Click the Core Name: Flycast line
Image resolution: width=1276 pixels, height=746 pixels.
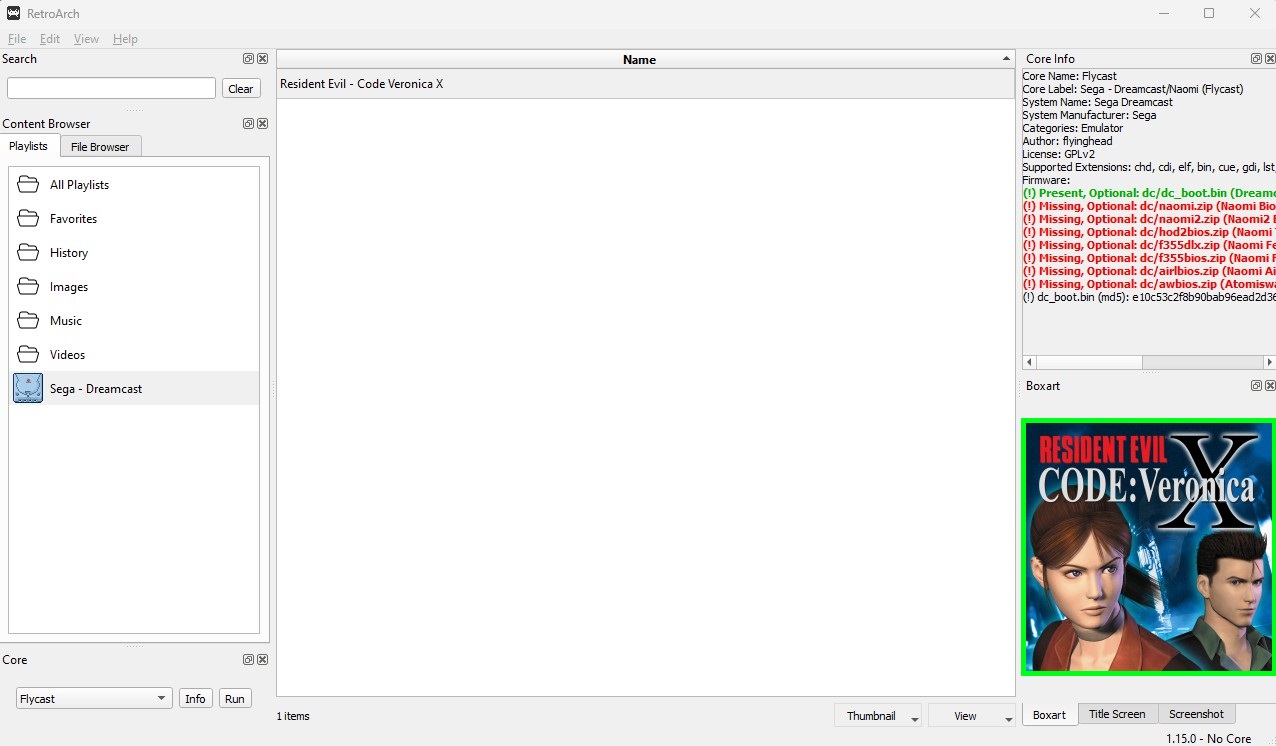pos(1069,76)
